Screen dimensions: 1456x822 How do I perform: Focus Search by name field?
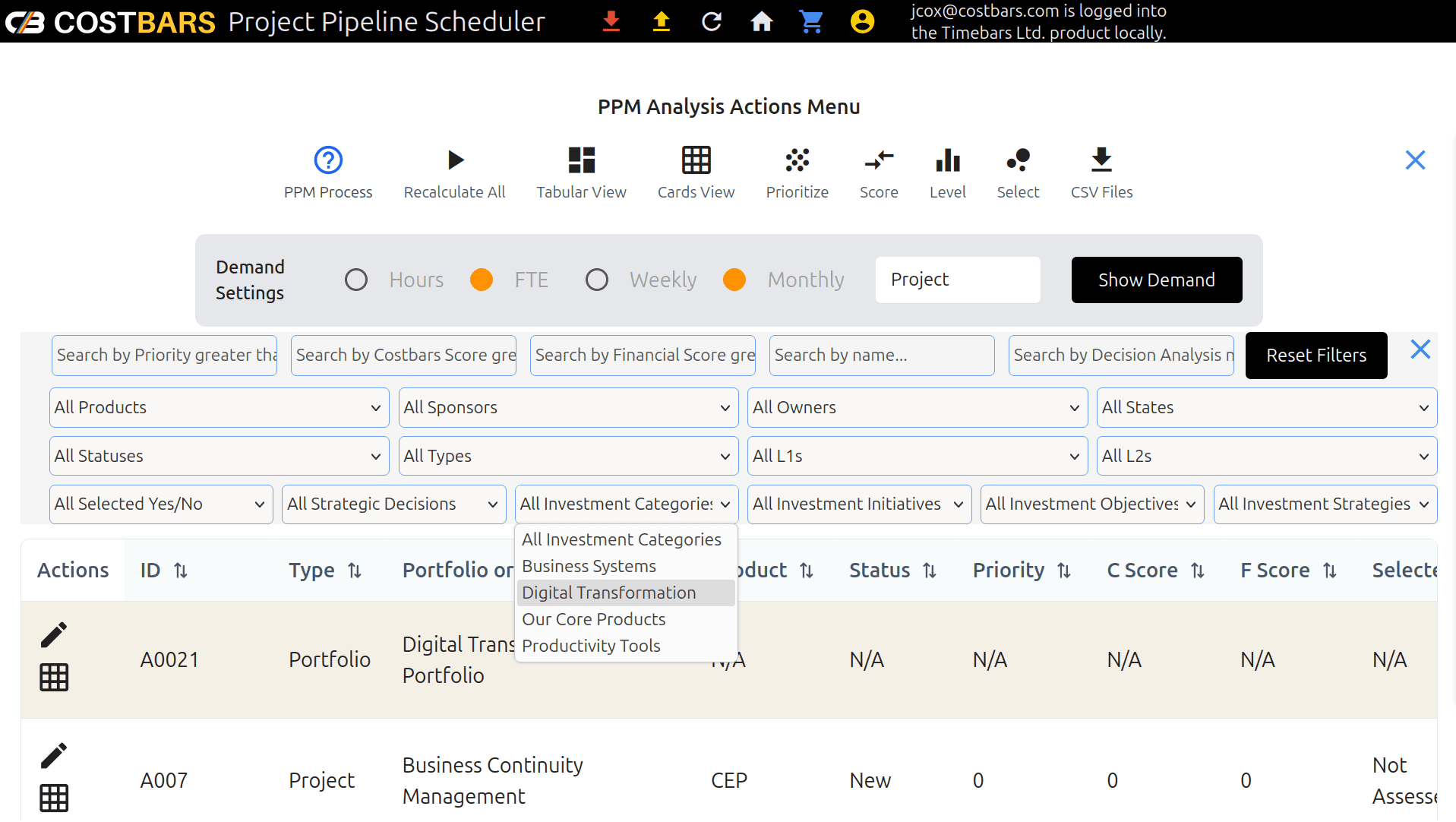click(x=883, y=356)
